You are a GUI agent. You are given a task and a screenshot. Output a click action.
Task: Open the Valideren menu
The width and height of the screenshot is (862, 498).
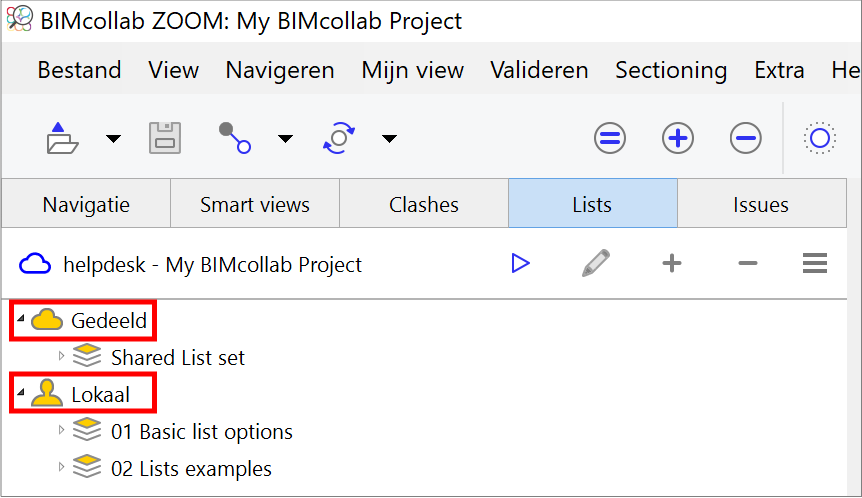539,70
